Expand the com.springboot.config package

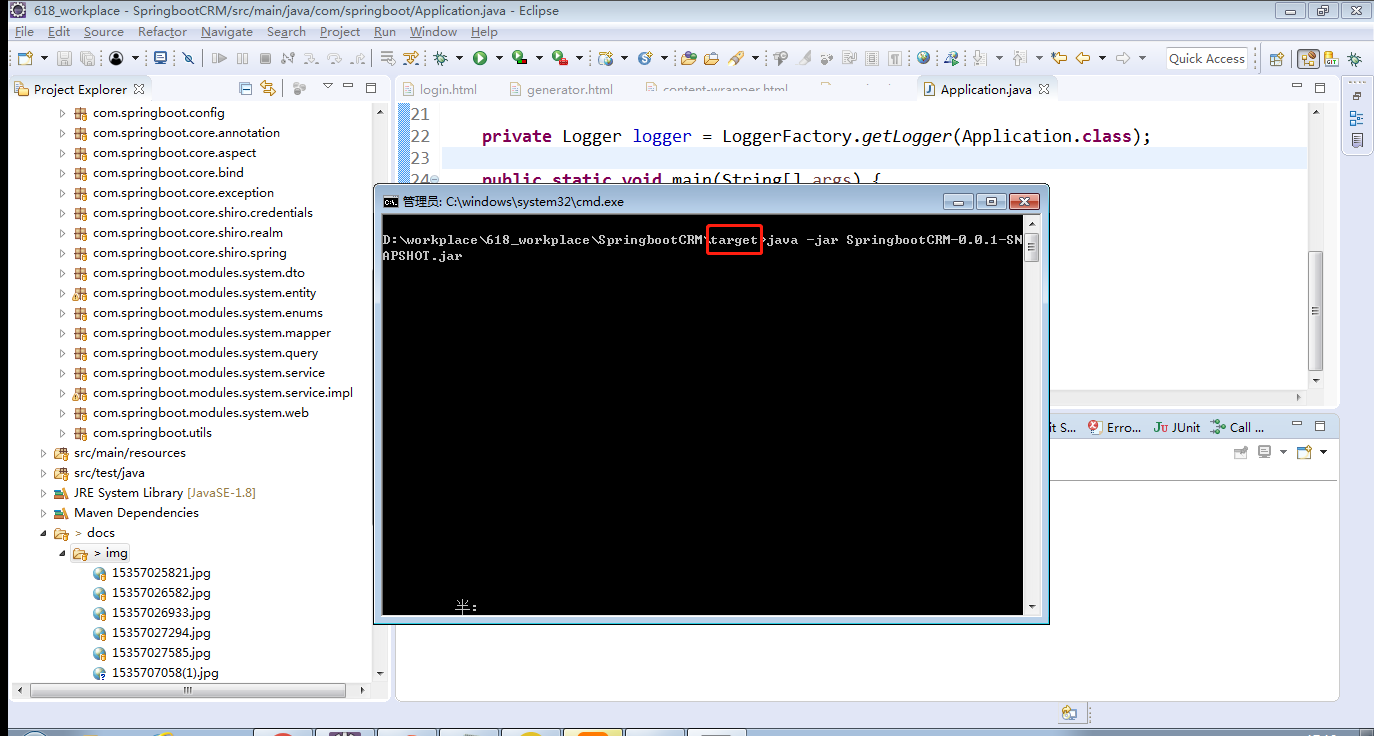point(62,113)
